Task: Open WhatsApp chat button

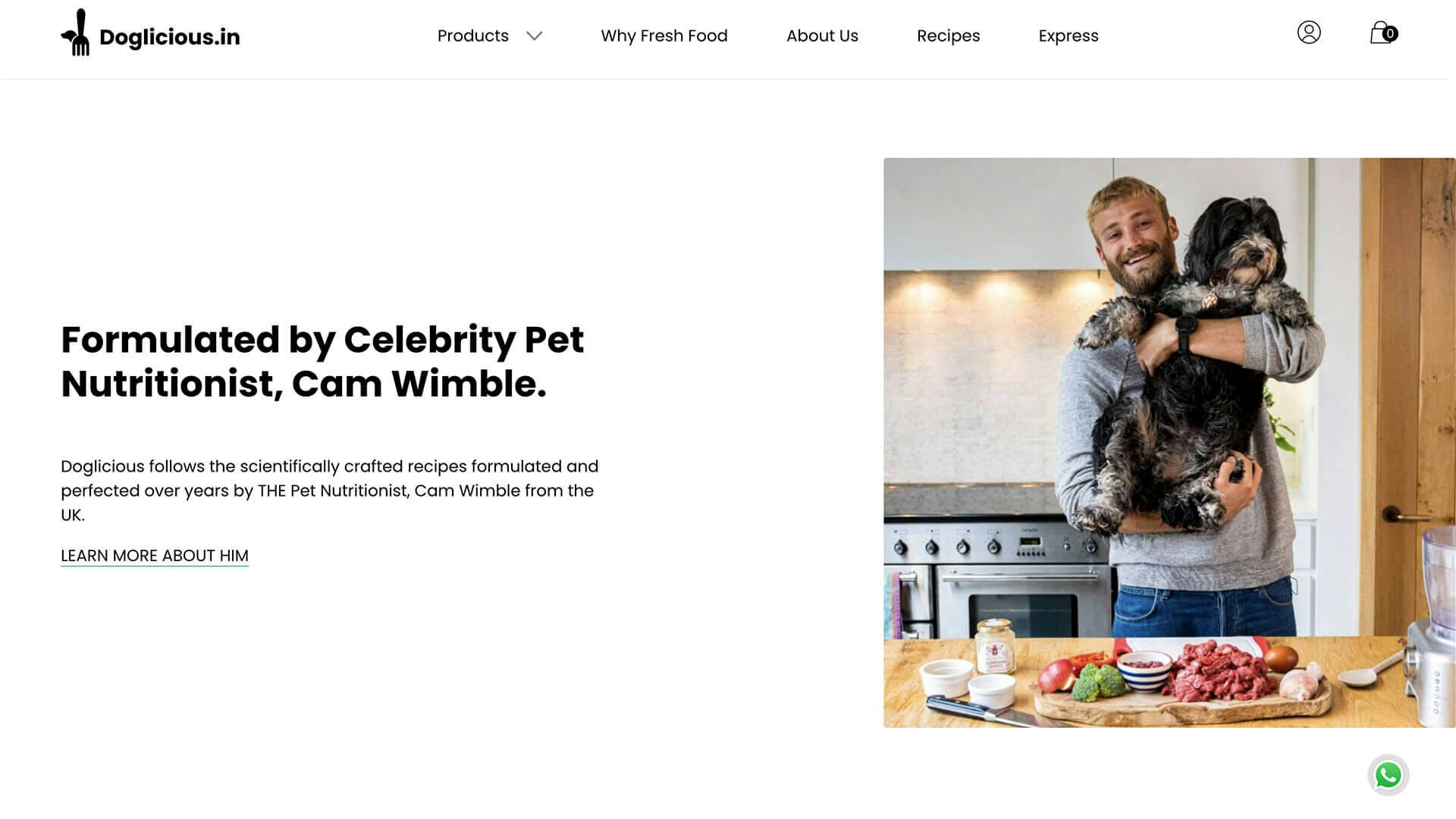Action: 1388,775
